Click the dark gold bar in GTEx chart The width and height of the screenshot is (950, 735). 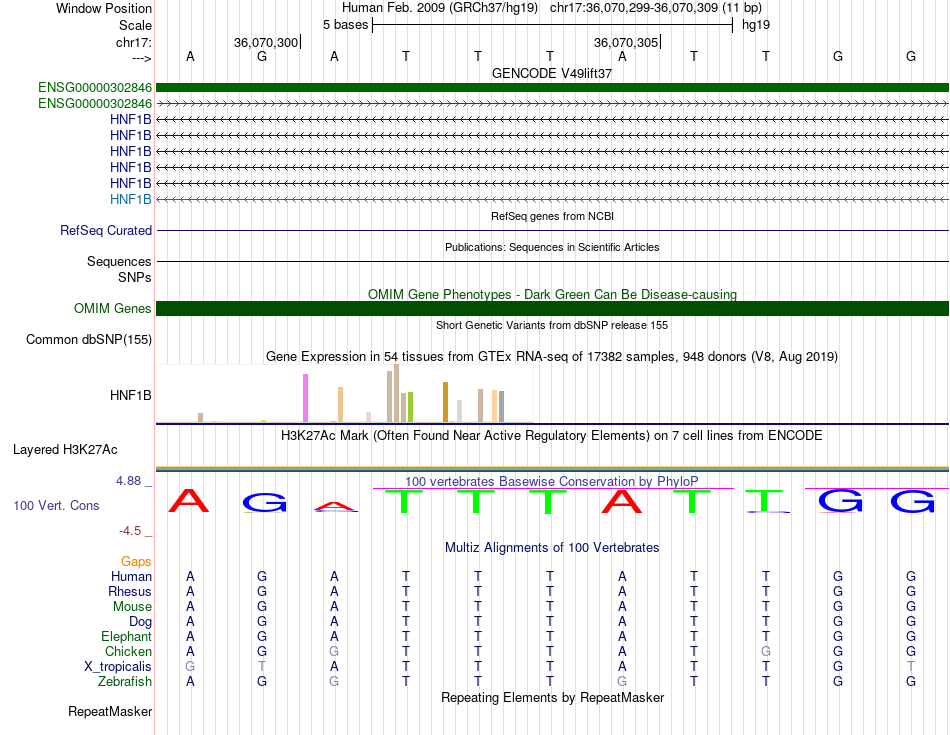(x=445, y=402)
